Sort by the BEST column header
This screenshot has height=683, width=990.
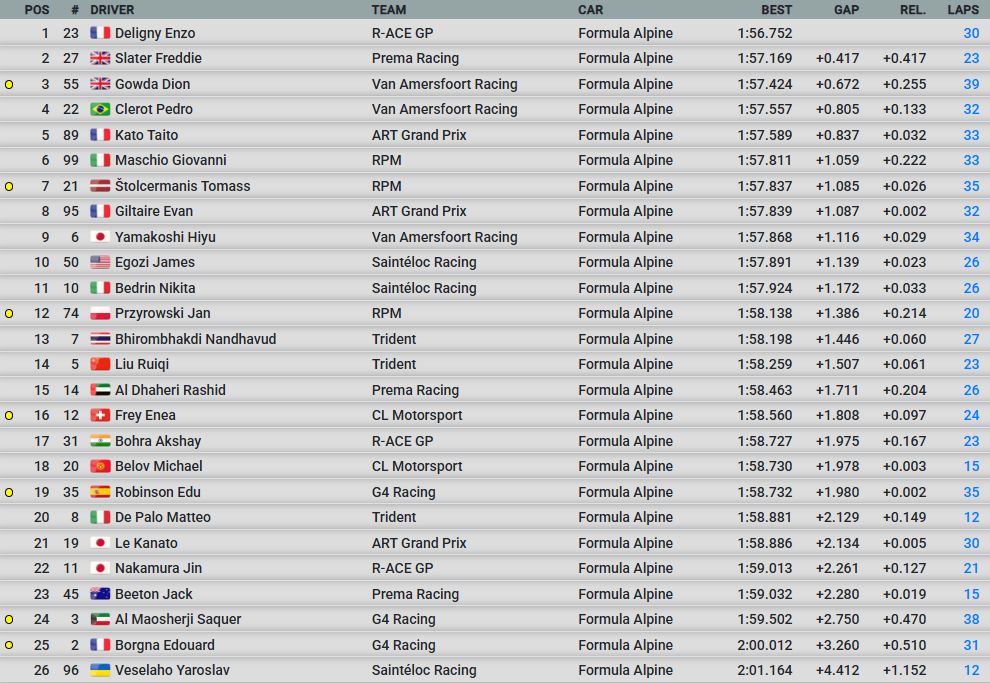775,9
